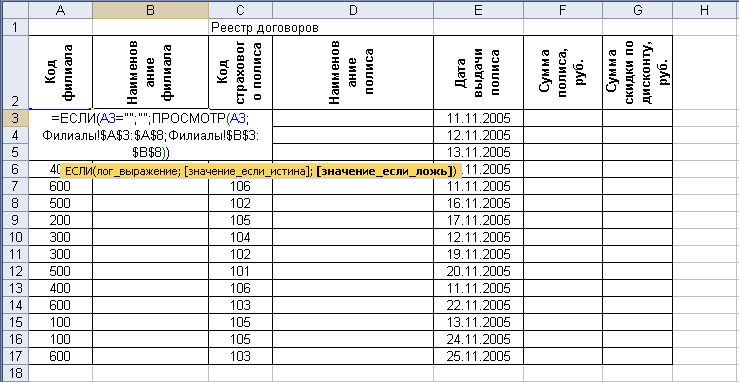Click the 'Наименование филиала' header cell
This screenshot has width=739, height=382.
pyautogui.click(x=150, y=73)
